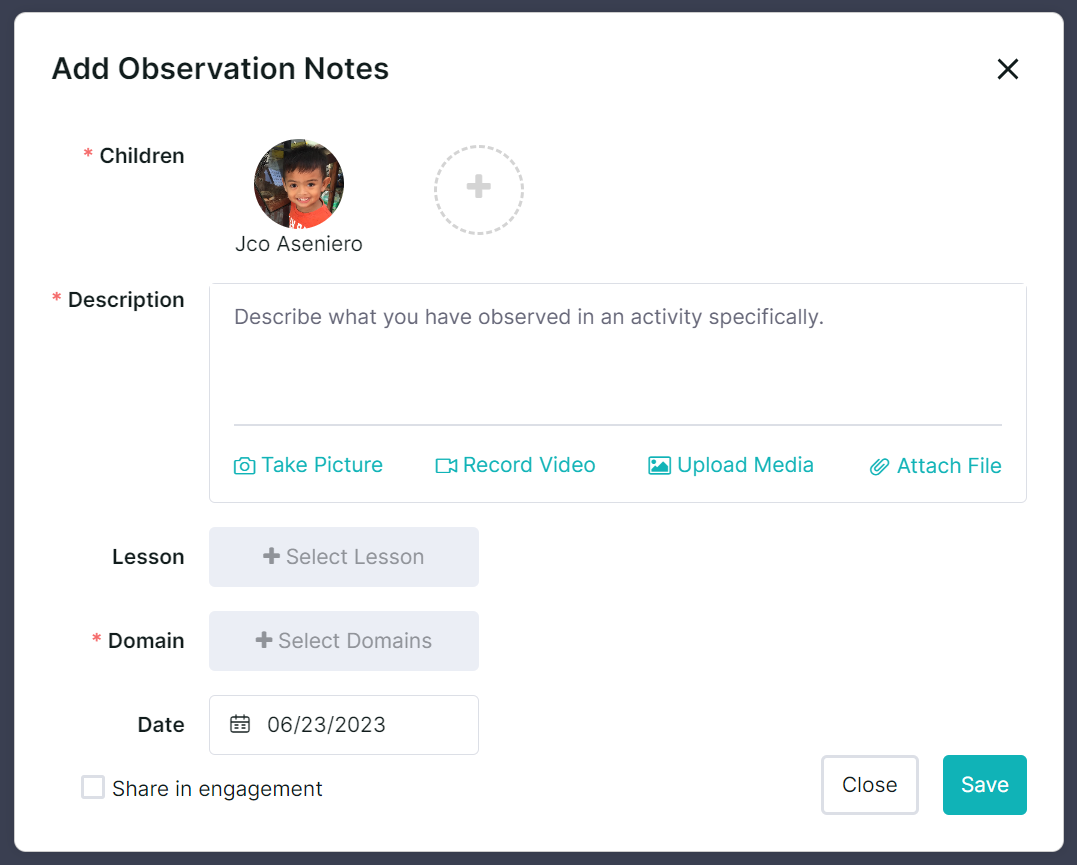Click the video camera icon for Record Video
Viewport: 1077px width, 865px height.
(446, 466)
